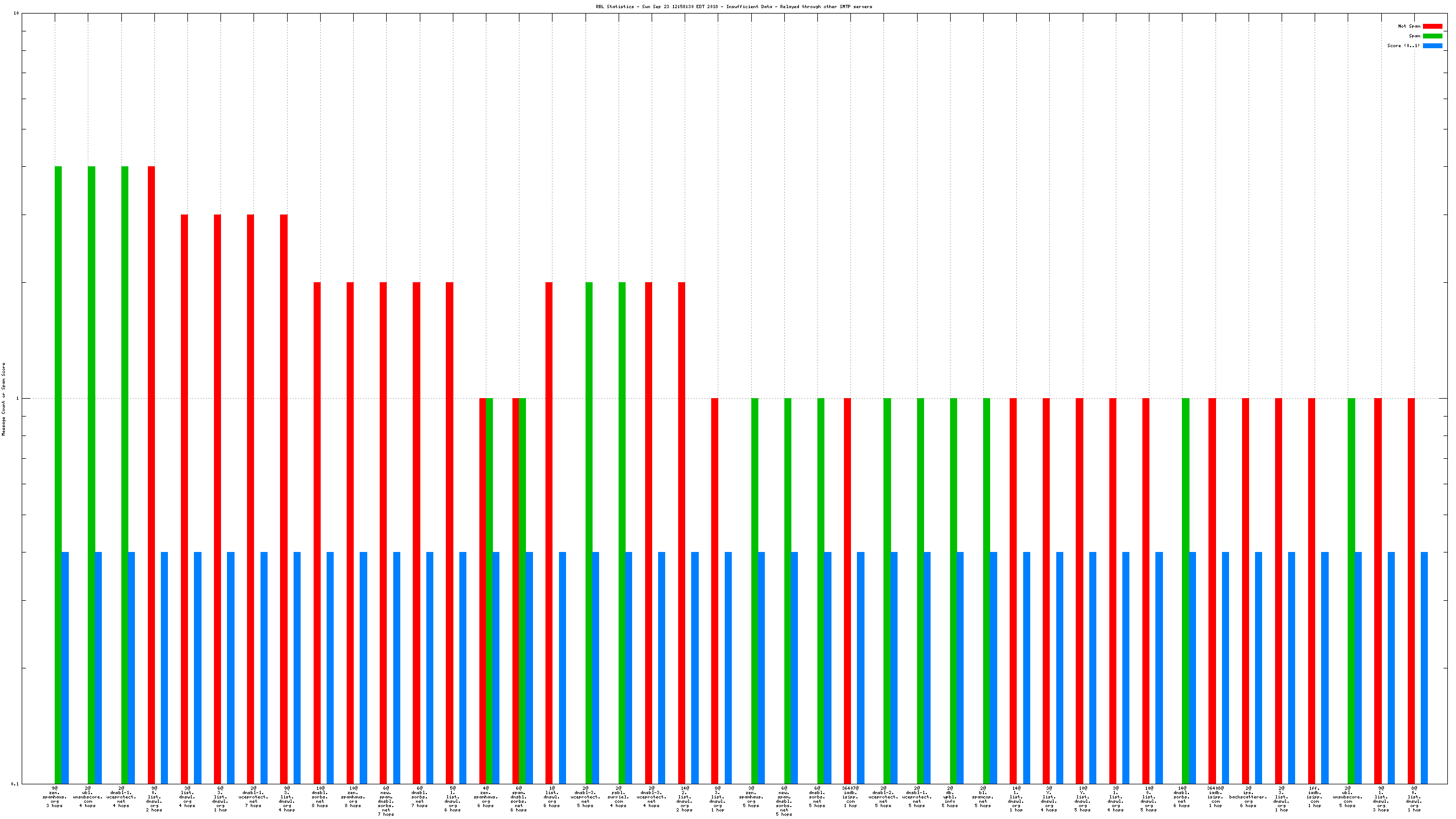
Task: Click the 36407@ iadb.isipp.com axis label
Action: pyautogui.click(x=850, y=796)
